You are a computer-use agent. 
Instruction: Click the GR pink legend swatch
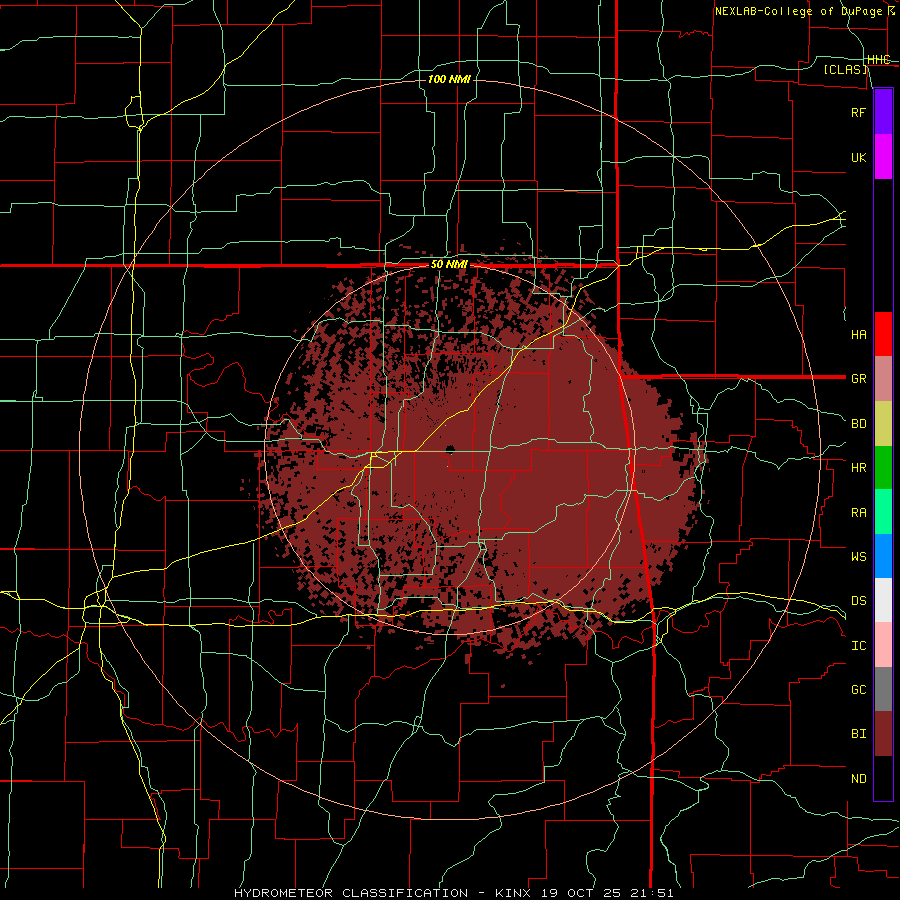[883, 379]
